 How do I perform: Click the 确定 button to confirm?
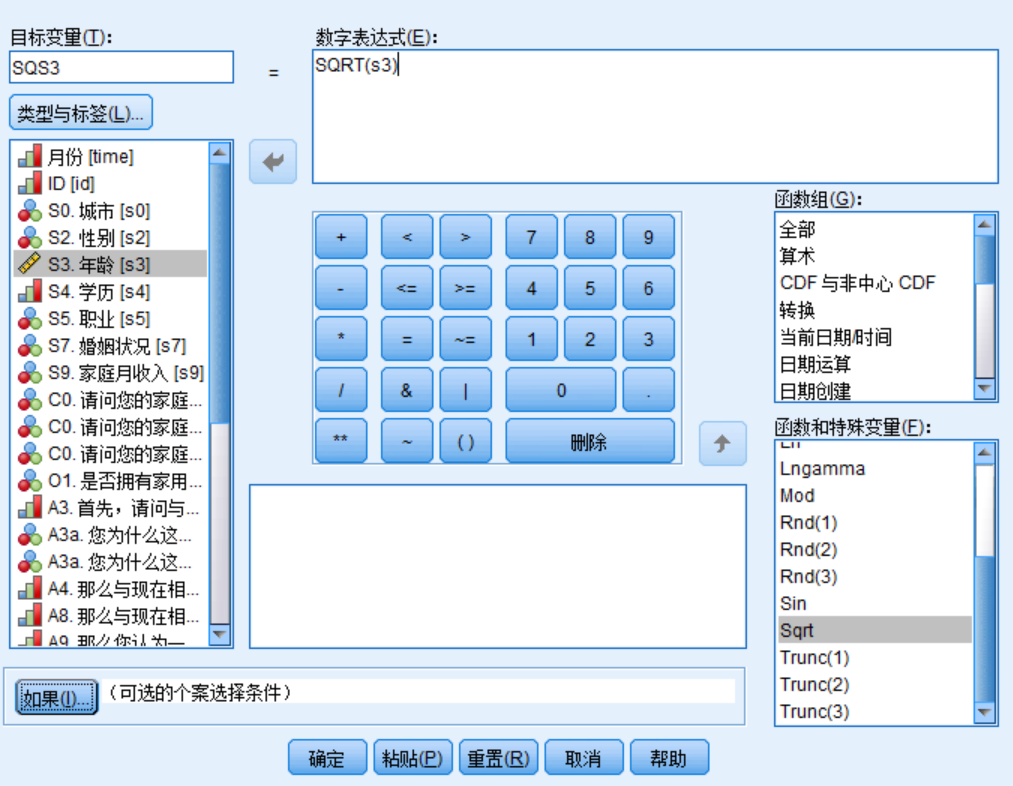click(x=326, y=757)
